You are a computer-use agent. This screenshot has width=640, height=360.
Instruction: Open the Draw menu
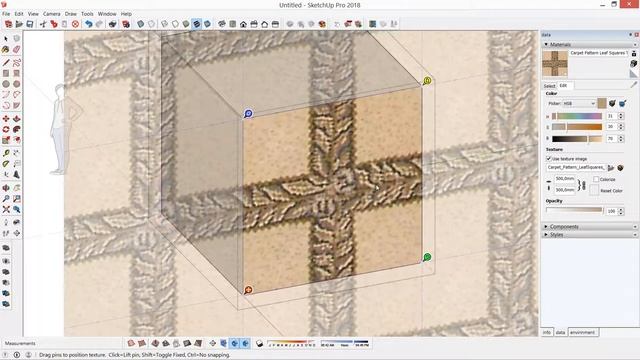click(x=71, y=13)
